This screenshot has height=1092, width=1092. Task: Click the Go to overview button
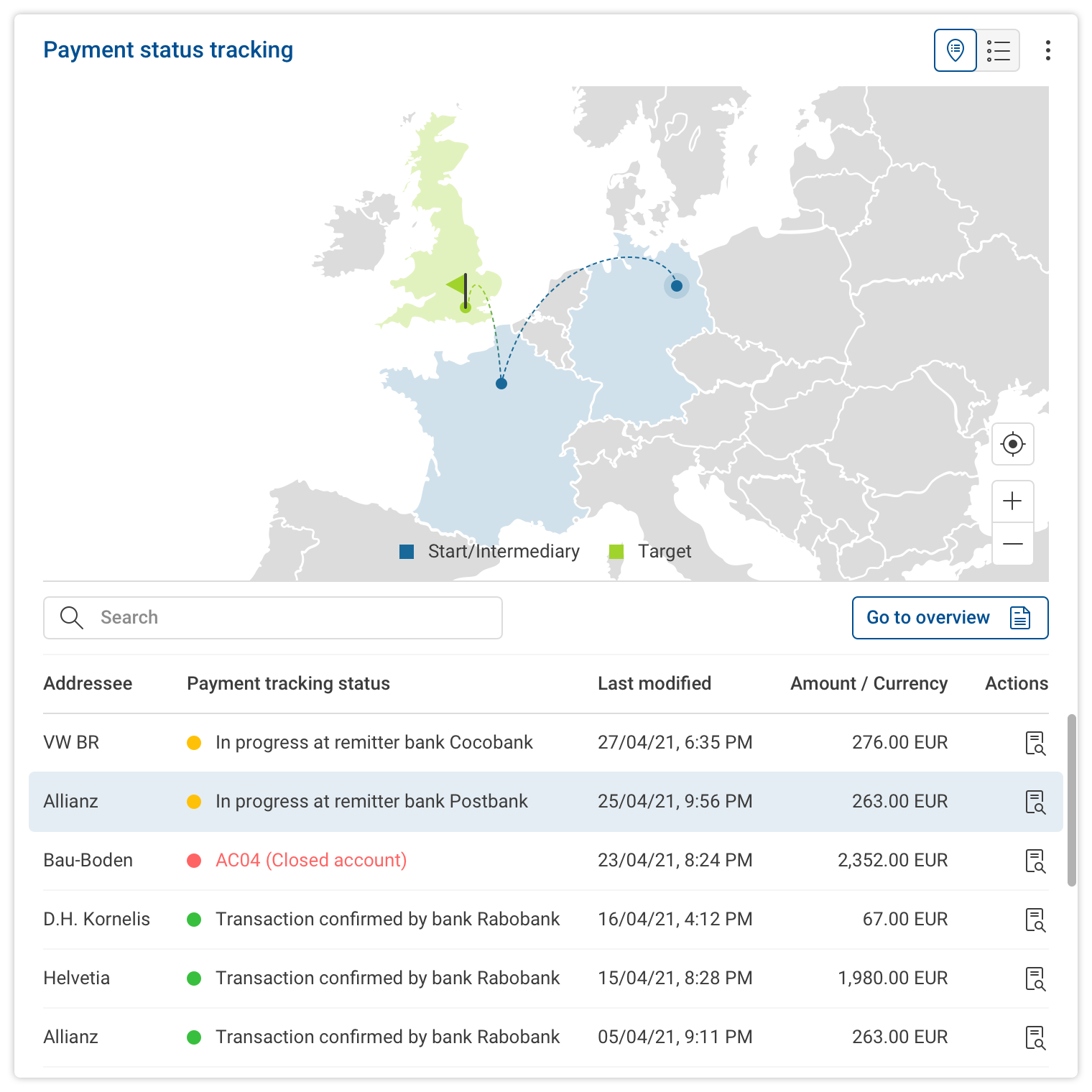coord(950,618)
